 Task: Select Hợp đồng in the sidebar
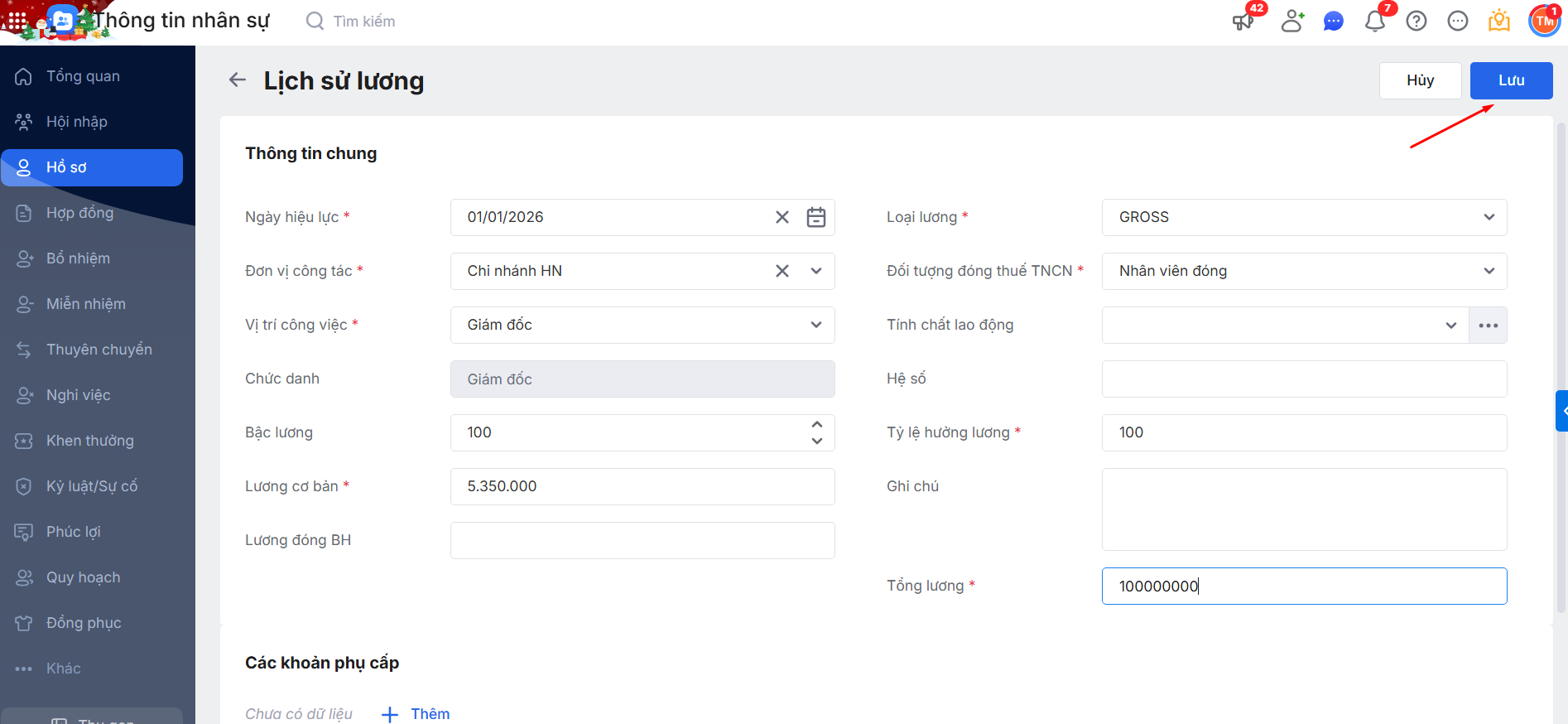click(79, 213)
